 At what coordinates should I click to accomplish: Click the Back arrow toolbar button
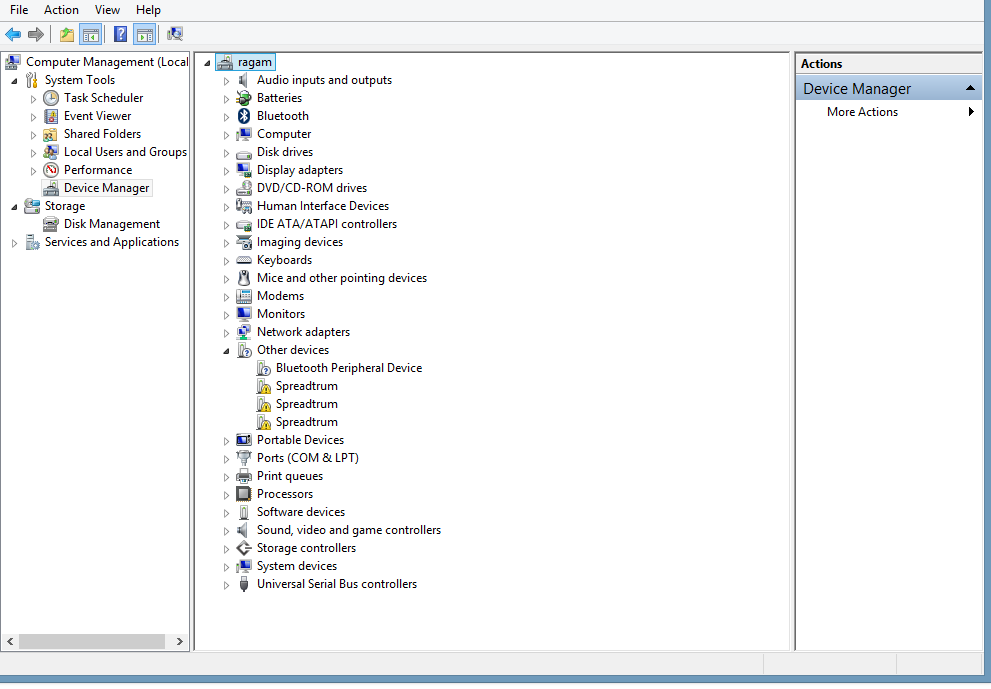pos(13,34)
